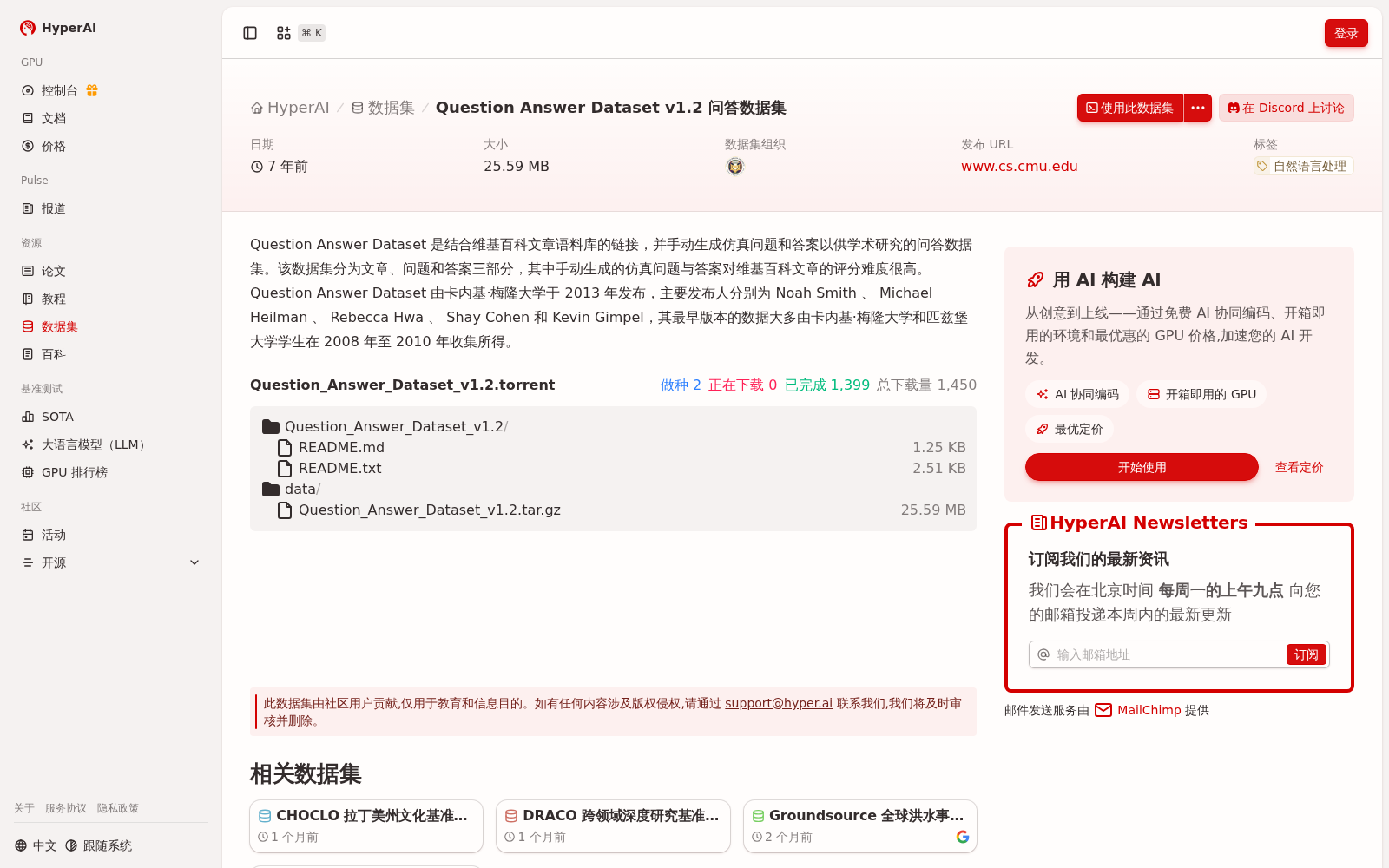Open 隐私政策 footer link

point(118,808)
